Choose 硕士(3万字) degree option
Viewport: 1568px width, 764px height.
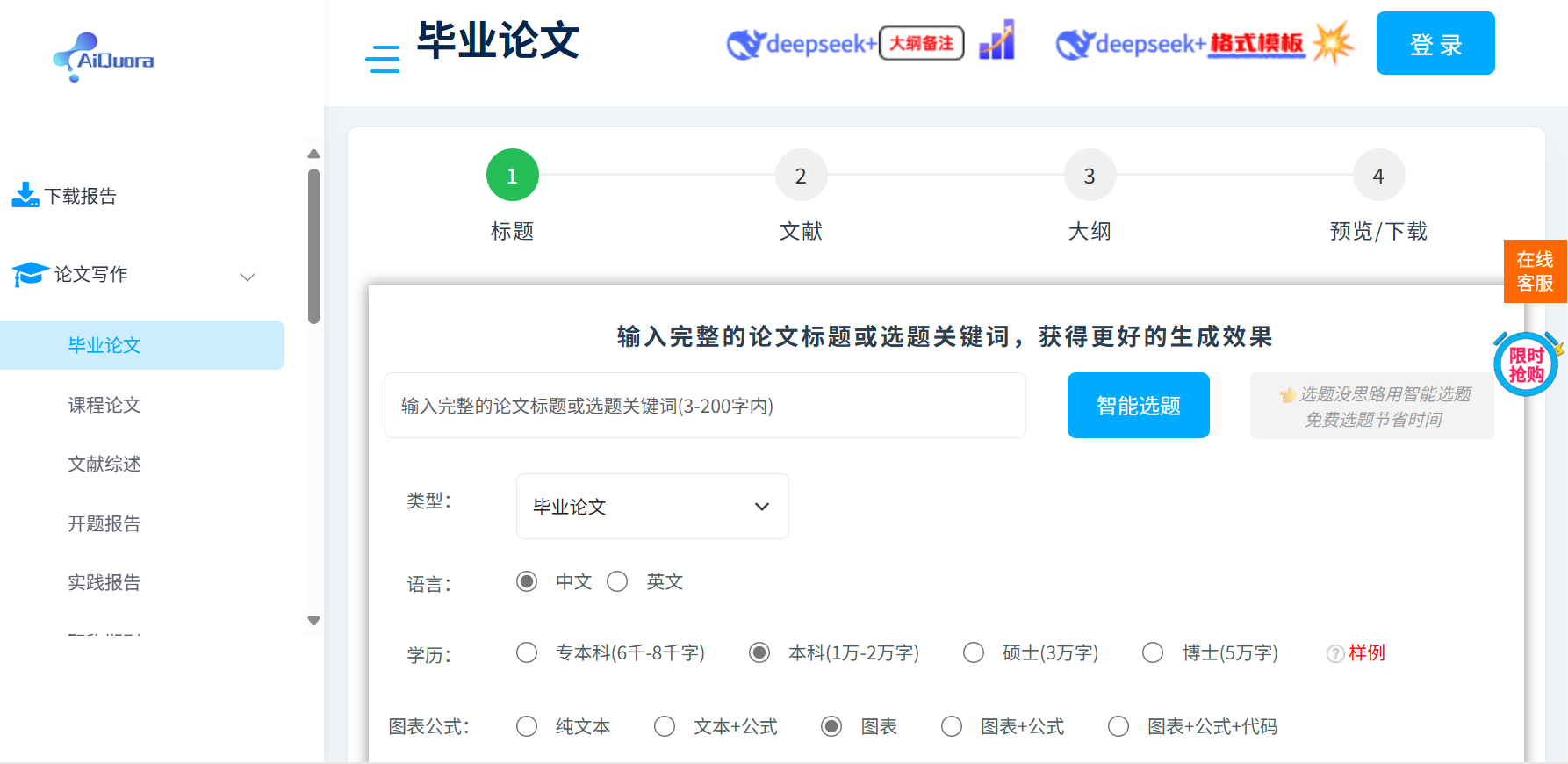pyautogui.click(x=974, y=652)
